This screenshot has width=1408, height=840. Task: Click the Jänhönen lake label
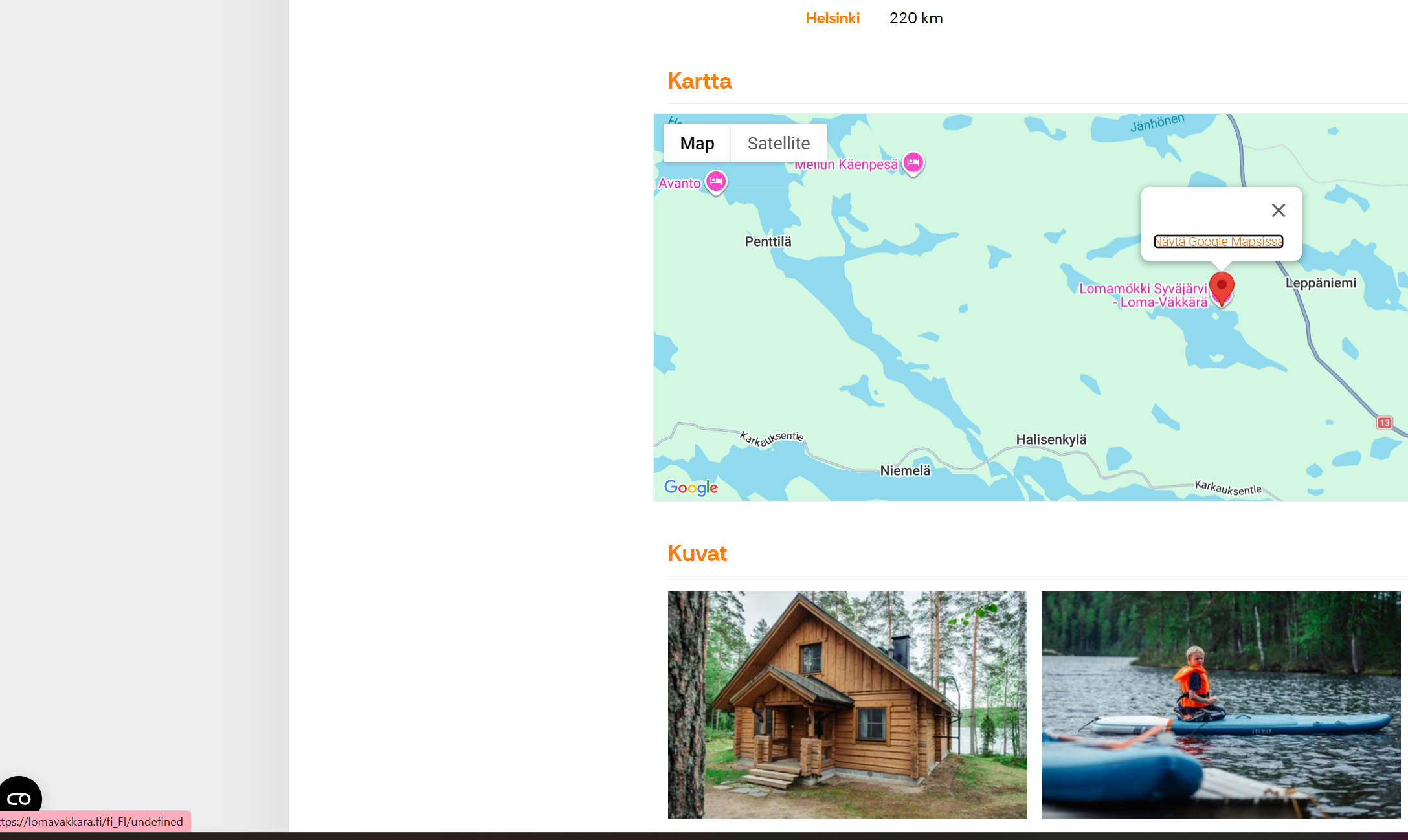[x=1157, y=122]
